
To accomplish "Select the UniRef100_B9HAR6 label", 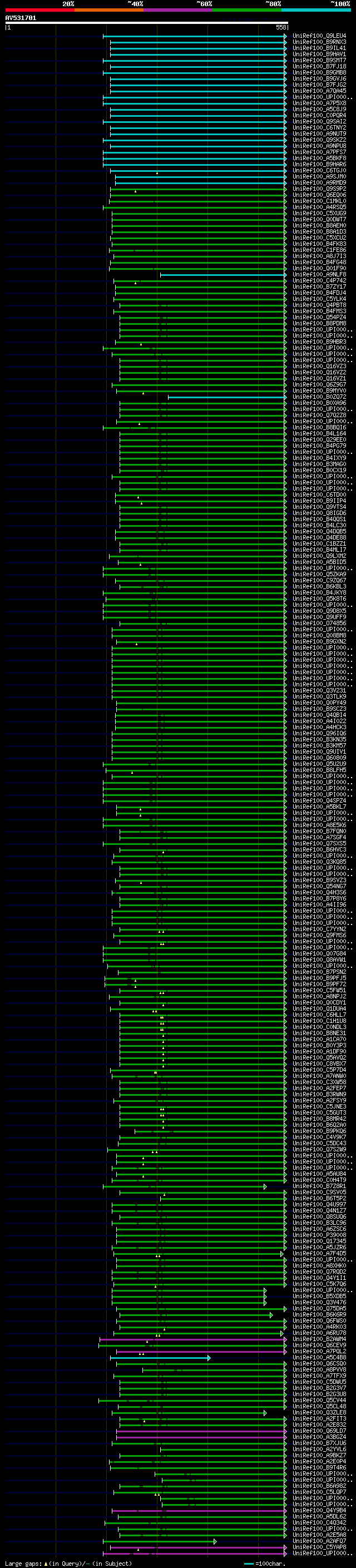I will pos(319,164).
